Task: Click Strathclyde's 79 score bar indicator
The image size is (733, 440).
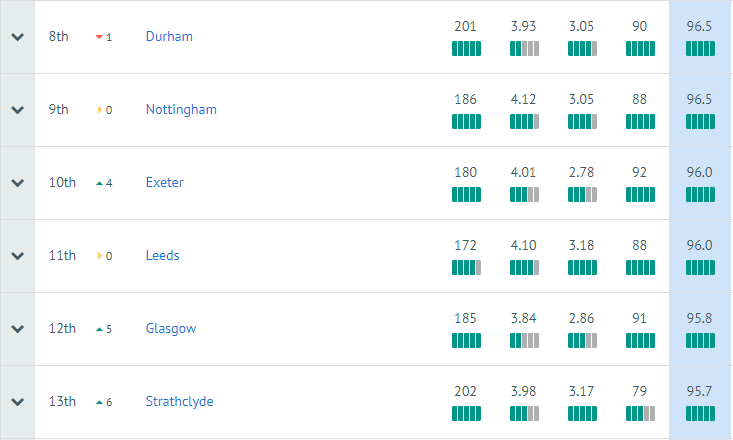Action: (640, 413)
